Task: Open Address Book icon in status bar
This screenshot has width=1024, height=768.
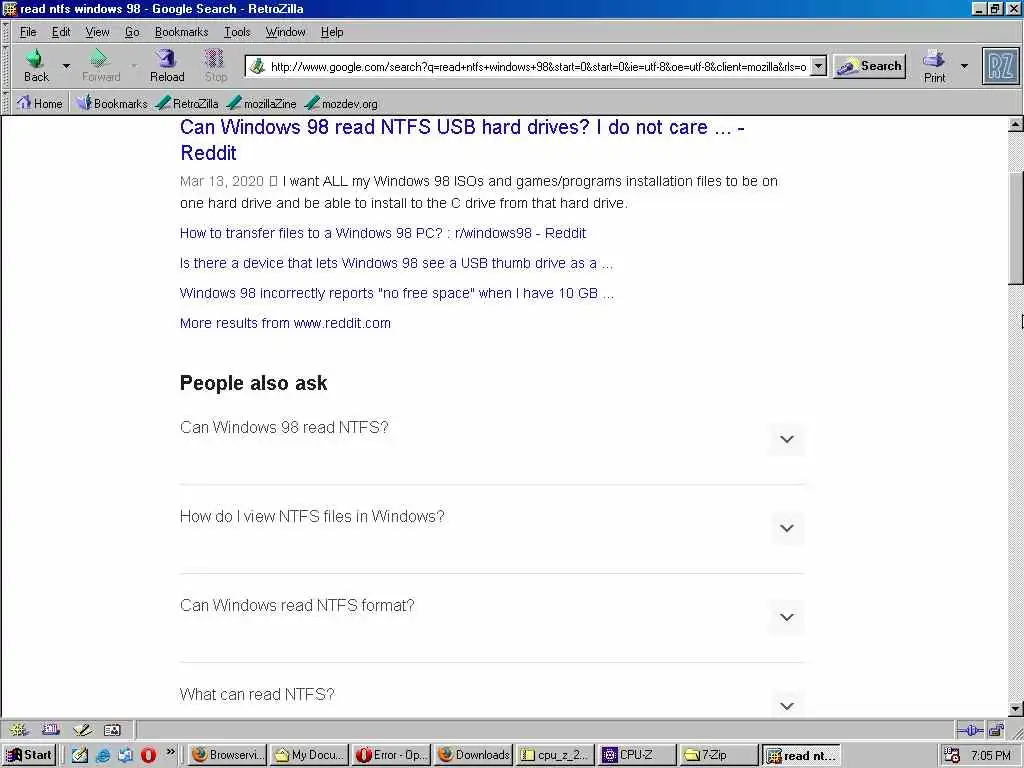Action: [x=112, y=729]
